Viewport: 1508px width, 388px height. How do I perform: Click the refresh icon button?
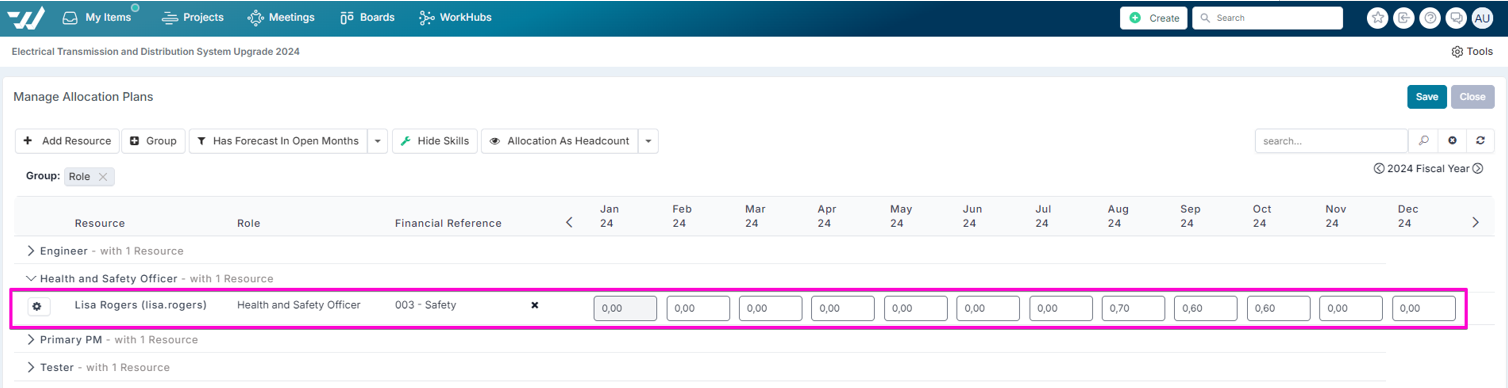click(x=1480, y=141)
